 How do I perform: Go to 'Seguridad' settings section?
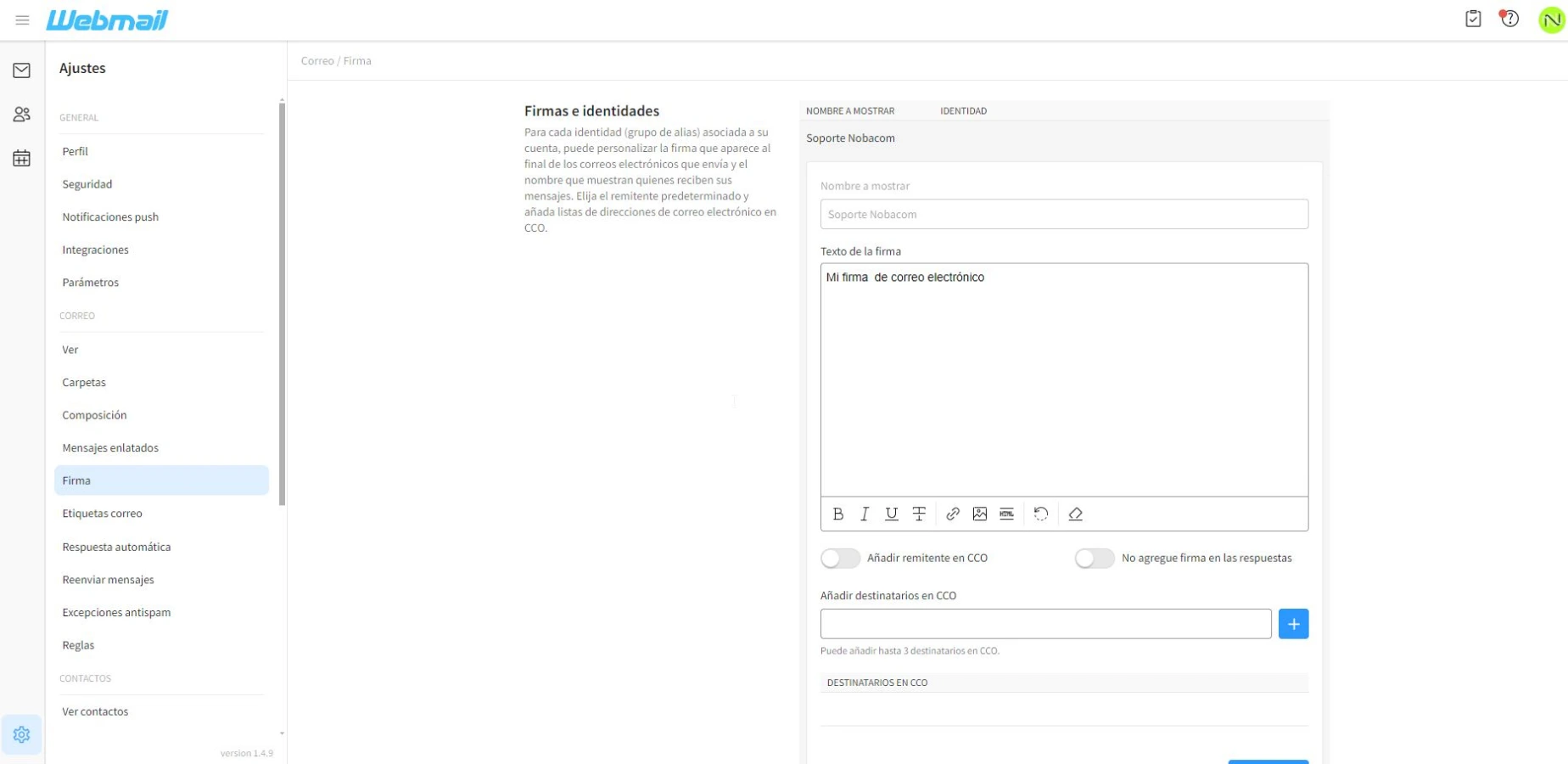pos(87,184)
